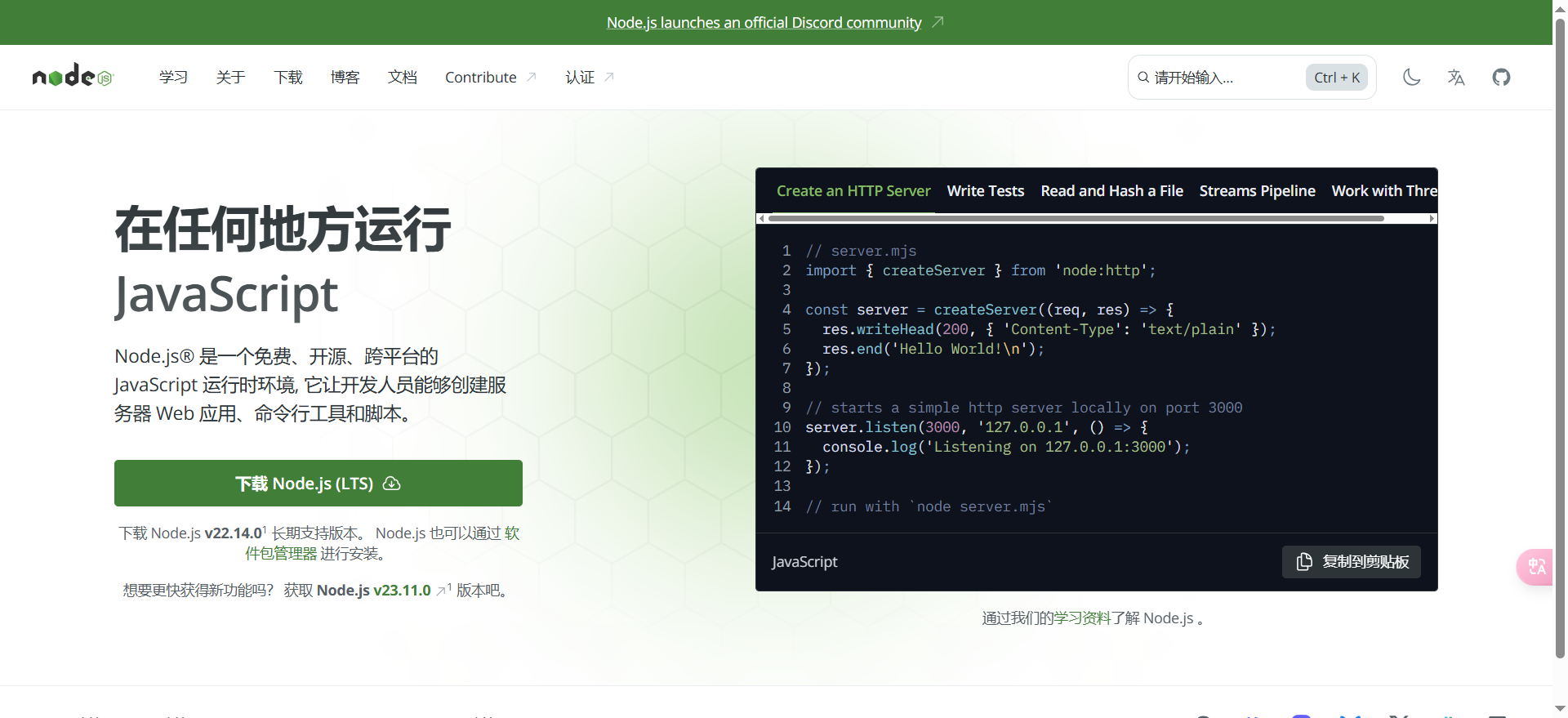Open the Discord community announcement link
Screen dimensions: 1568x718
click(x=764, y=23)
